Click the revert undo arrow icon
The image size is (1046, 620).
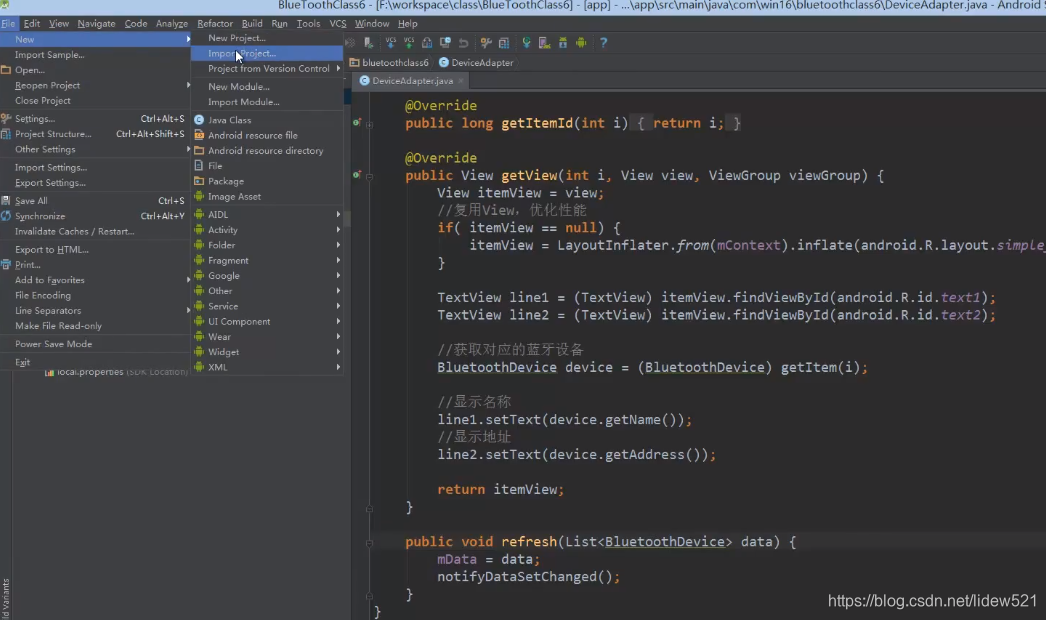464,43
